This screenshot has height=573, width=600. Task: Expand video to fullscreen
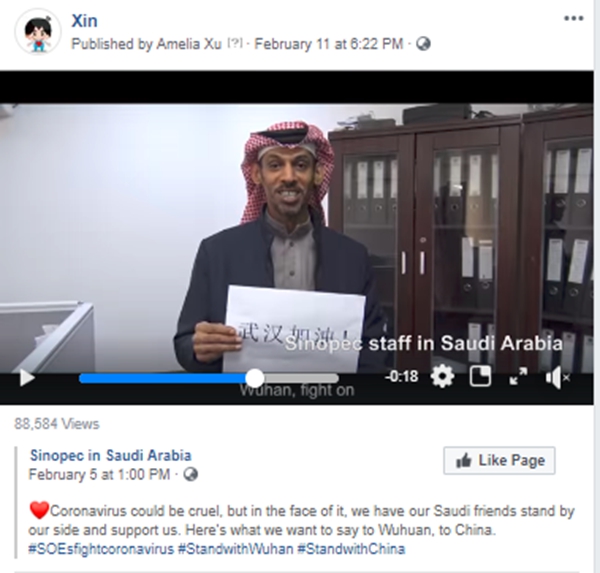pos(518,376)
